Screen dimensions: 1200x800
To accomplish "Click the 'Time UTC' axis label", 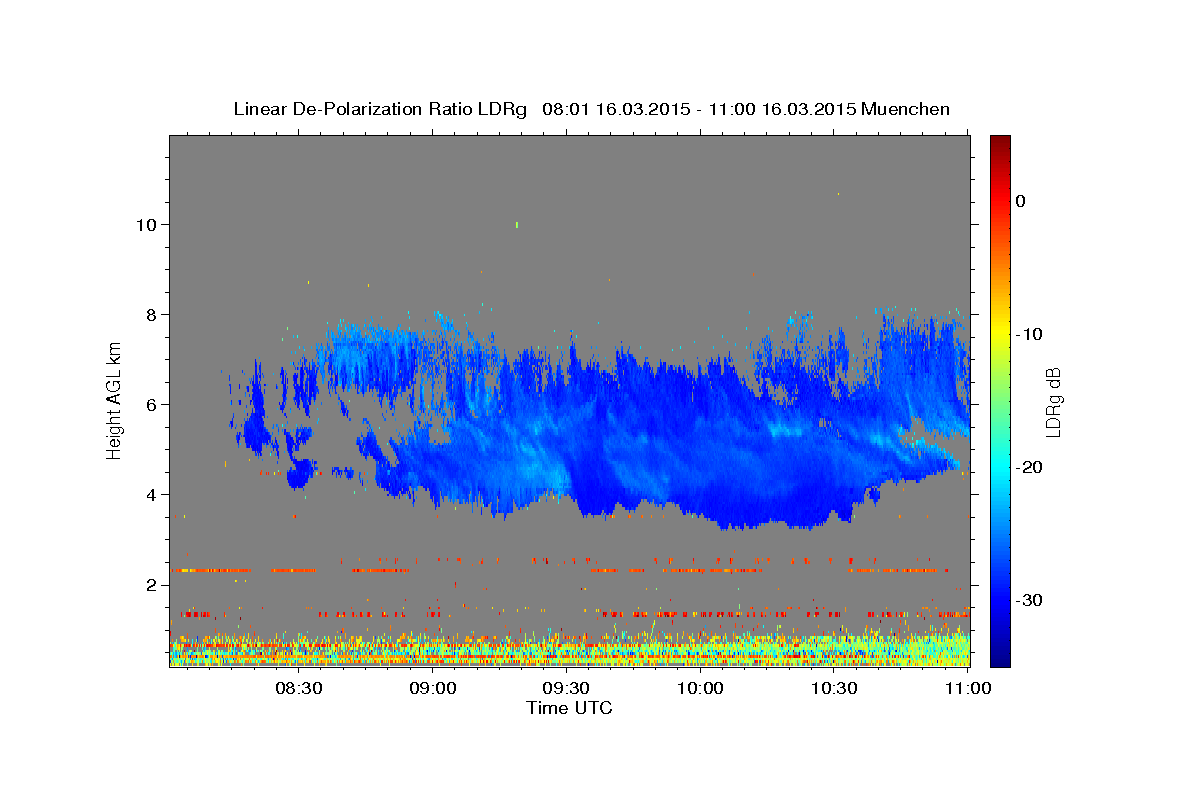I will point(569,708).
